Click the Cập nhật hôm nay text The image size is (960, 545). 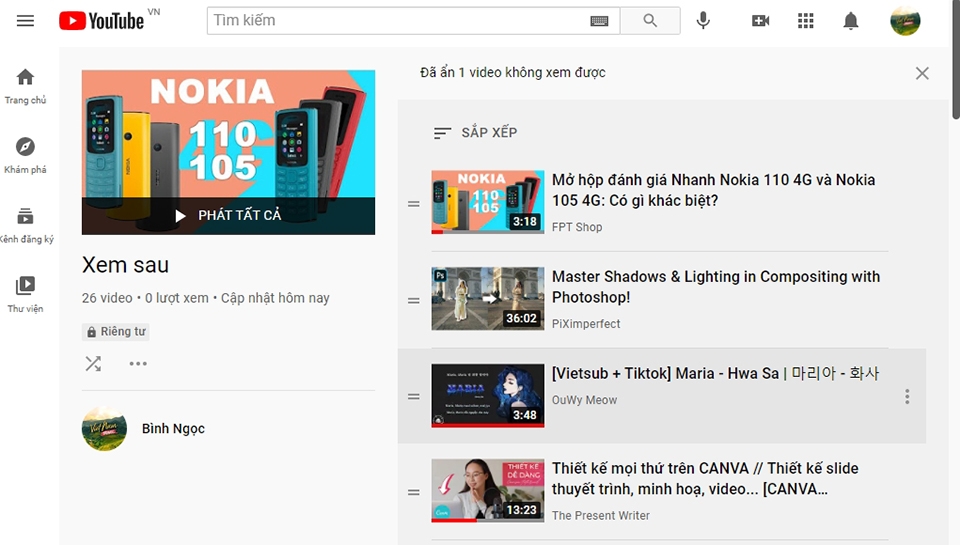click(275, 298)
